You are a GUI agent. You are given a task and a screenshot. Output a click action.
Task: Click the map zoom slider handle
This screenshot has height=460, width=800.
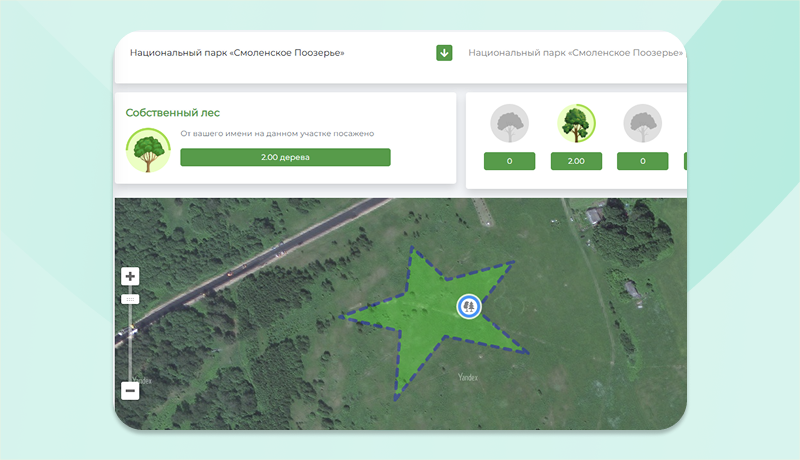point(130,299)
